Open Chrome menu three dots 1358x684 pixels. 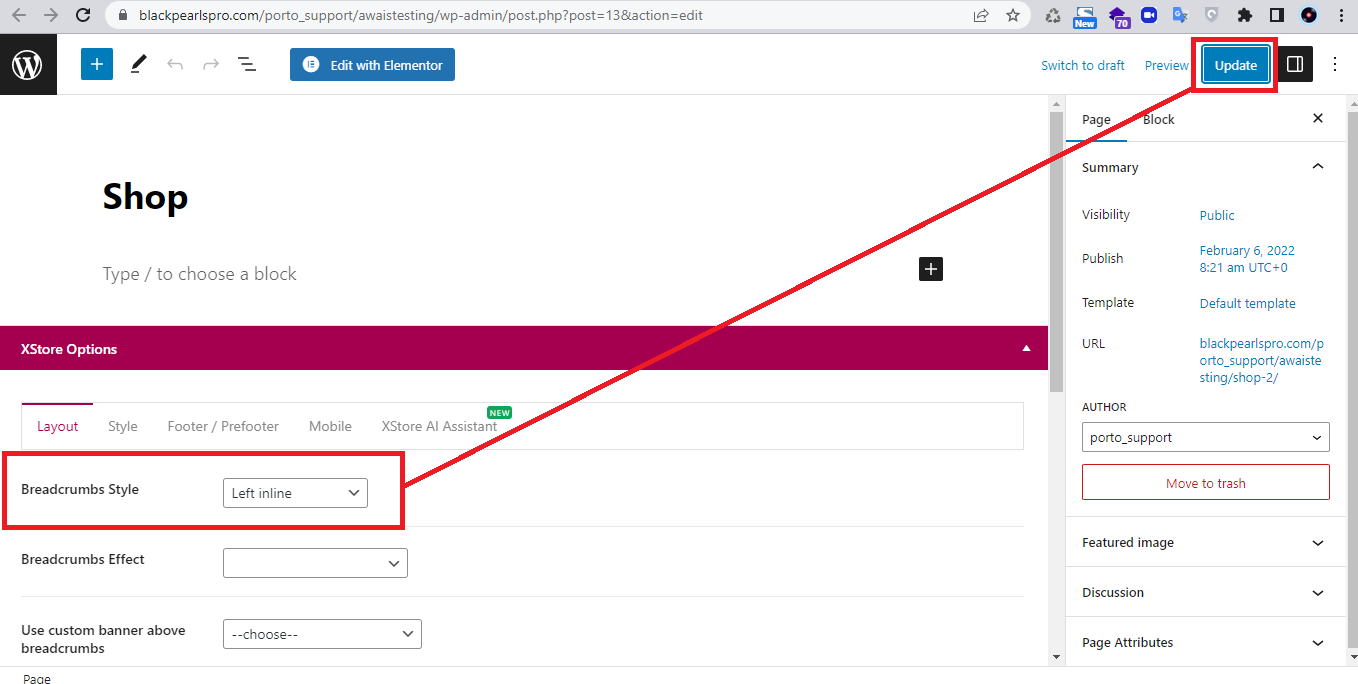[1341, 15]
